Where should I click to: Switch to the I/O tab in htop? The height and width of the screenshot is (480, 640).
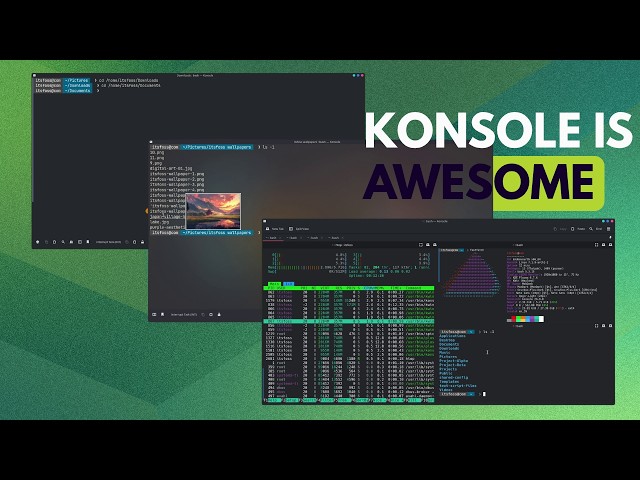click(289, 284)
